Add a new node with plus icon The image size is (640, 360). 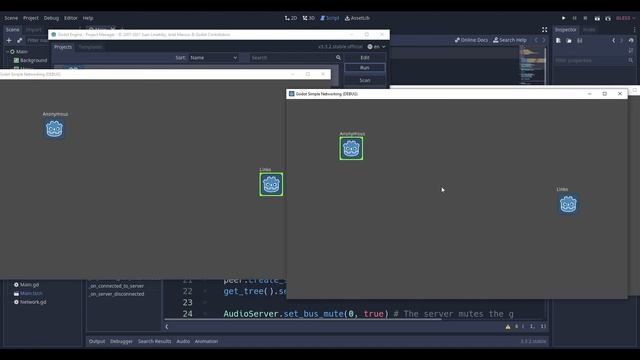click(x=9, y=40)
